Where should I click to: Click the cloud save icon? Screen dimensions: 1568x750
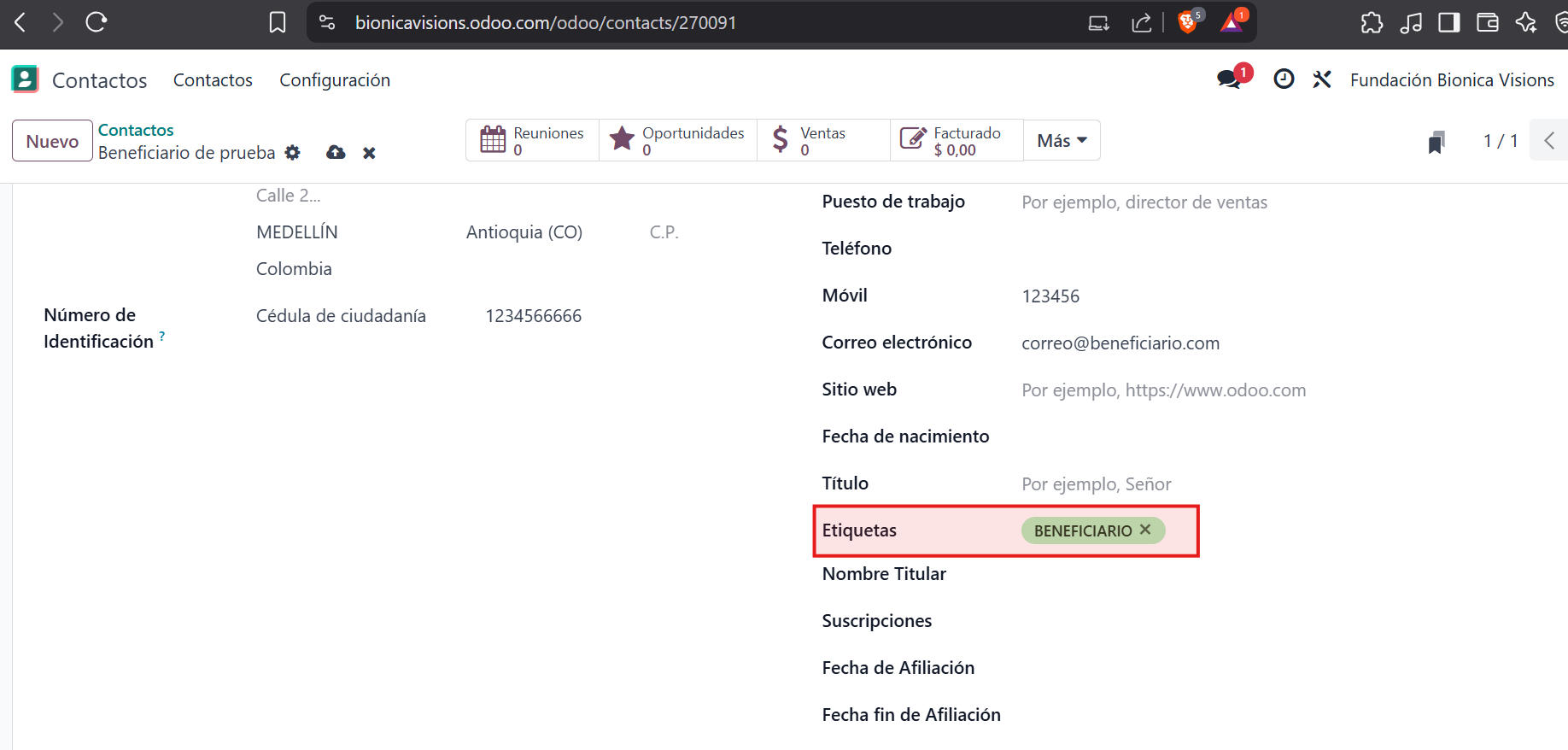click(x=336, y=153)
